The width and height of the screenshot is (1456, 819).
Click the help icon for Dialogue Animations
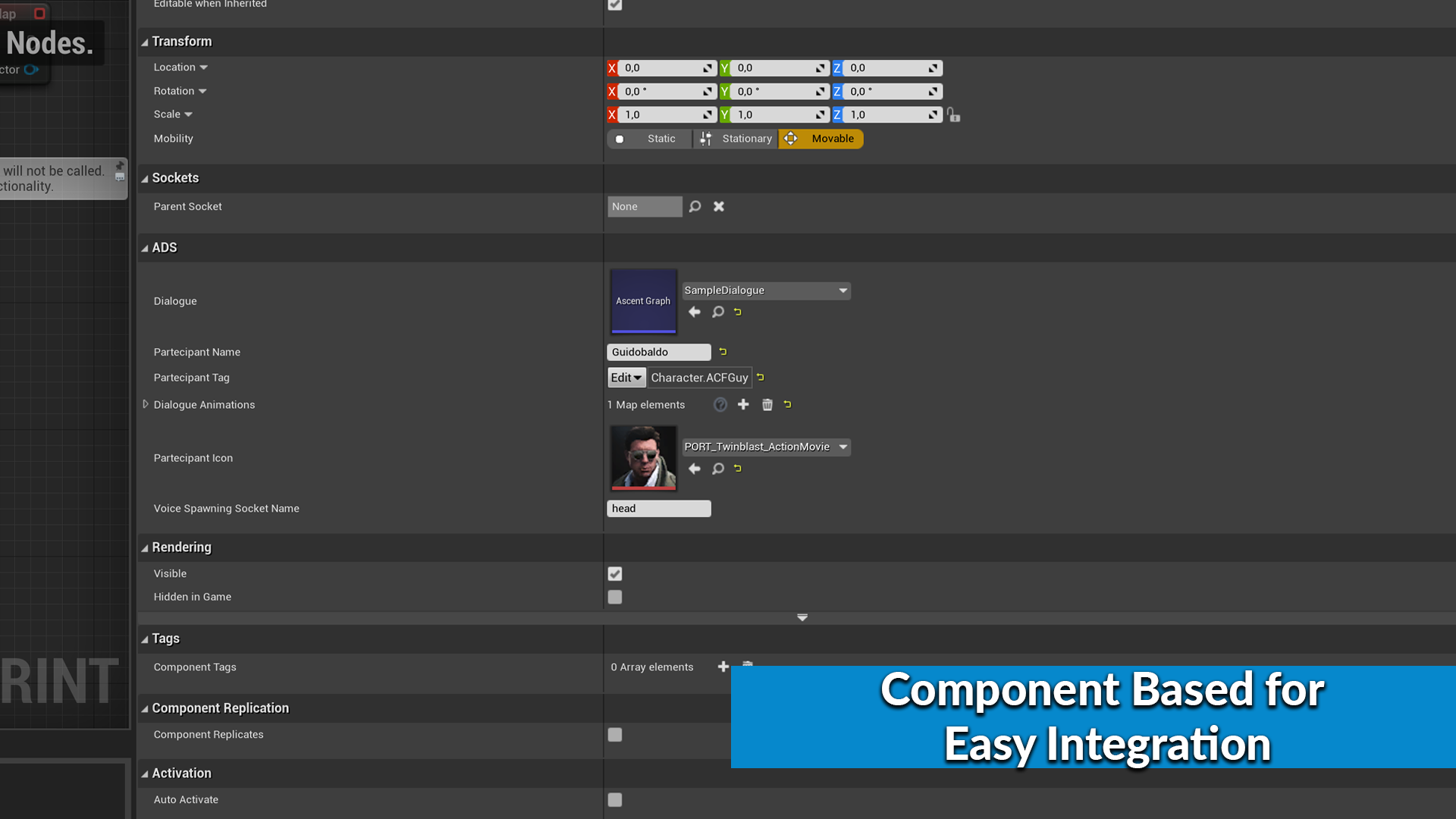[720, 404]
